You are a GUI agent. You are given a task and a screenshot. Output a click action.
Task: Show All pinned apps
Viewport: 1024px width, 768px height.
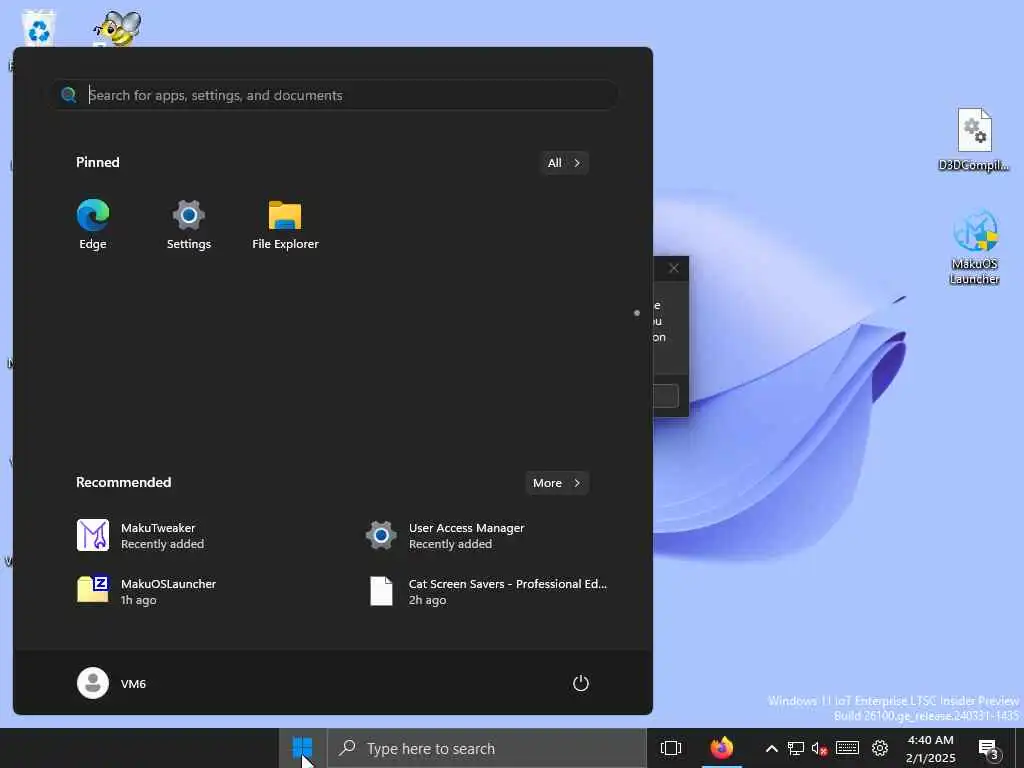(564, 163)
